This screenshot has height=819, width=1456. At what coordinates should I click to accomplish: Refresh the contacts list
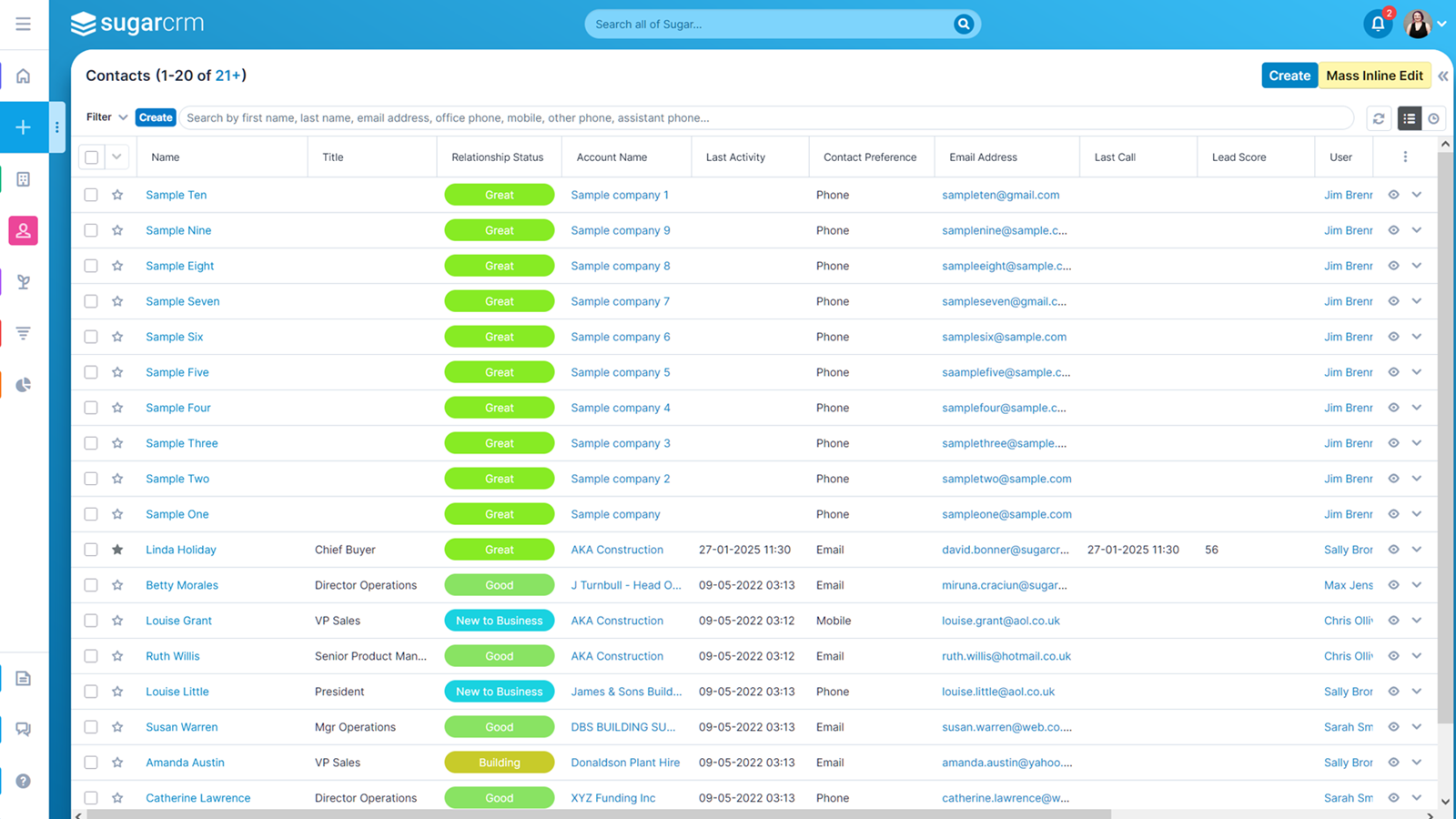[x=1379, y=118]
